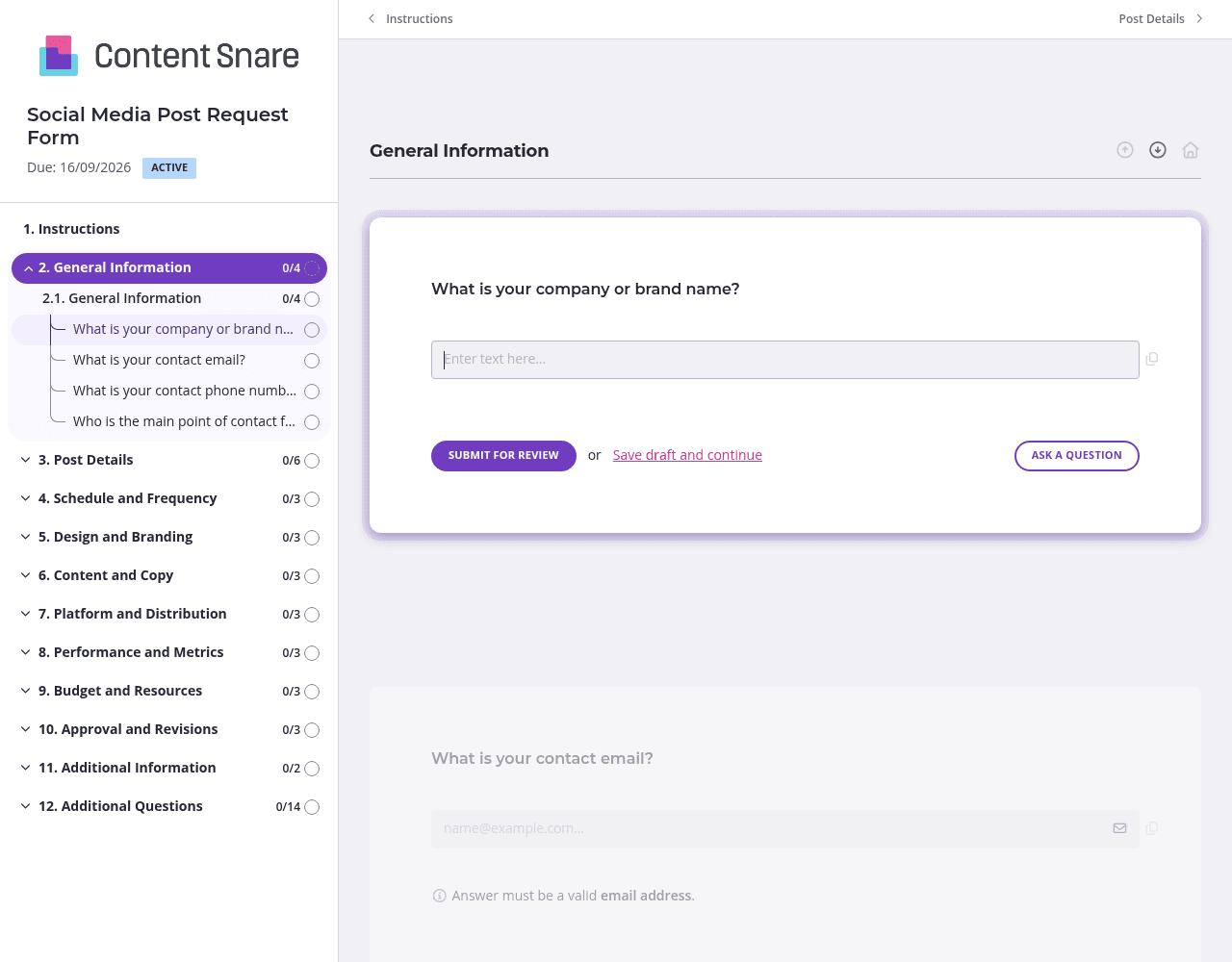Click Save draft and continue link
Image resolution: width=1232 pixels, height=962 pixels.
coord(687,455)
